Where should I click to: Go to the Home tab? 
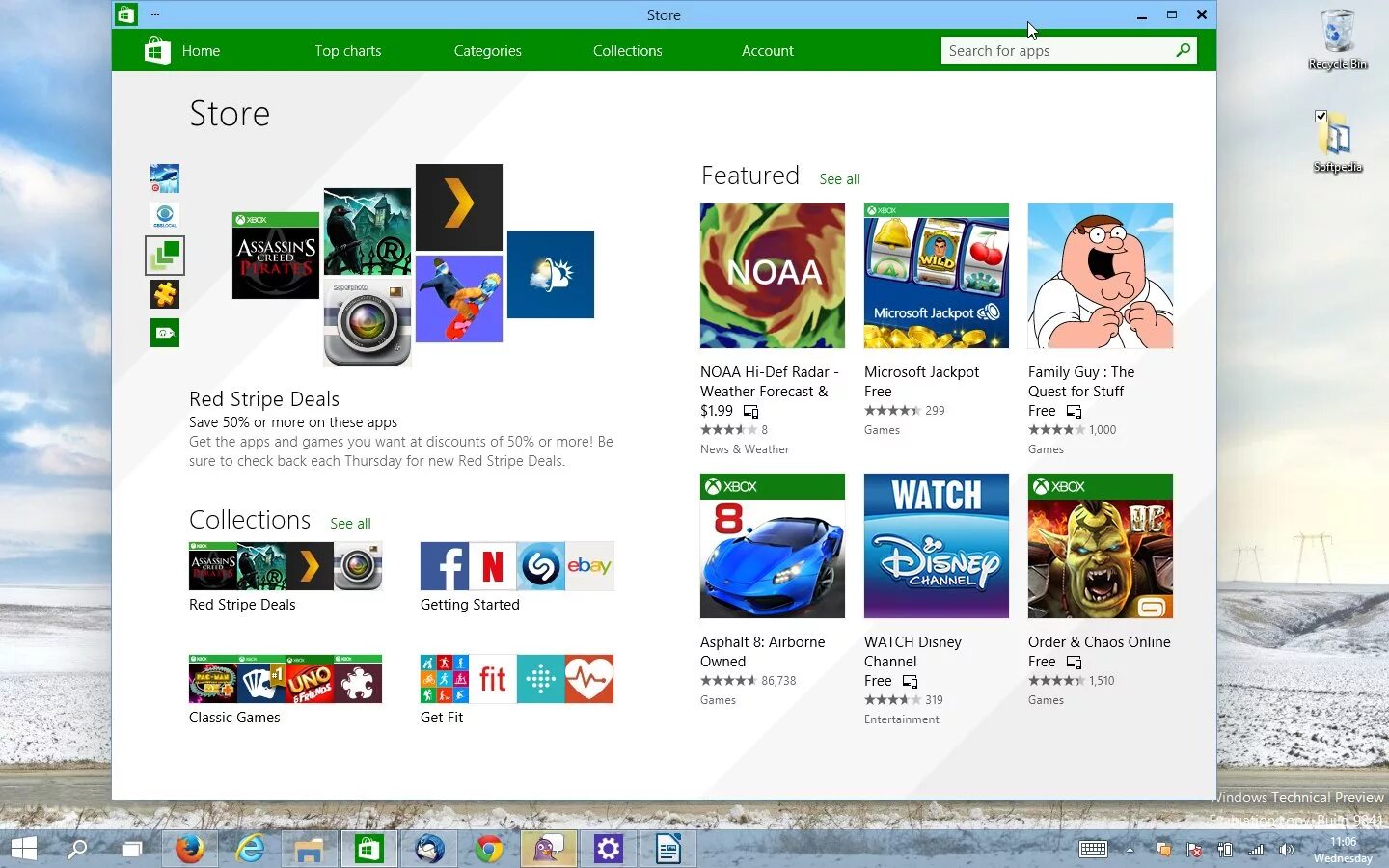(201, 51)
